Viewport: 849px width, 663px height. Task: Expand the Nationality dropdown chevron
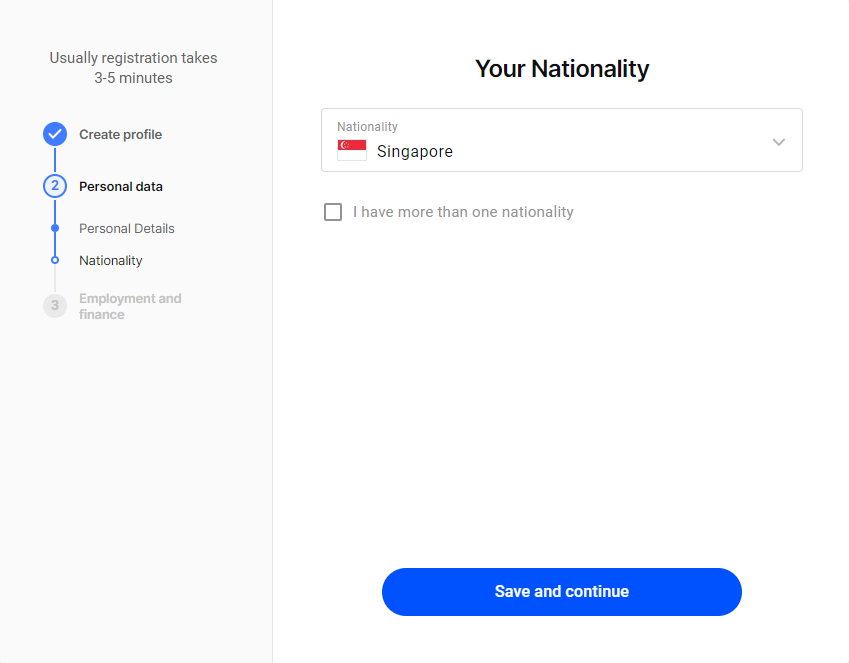click(x=779, y=142)
